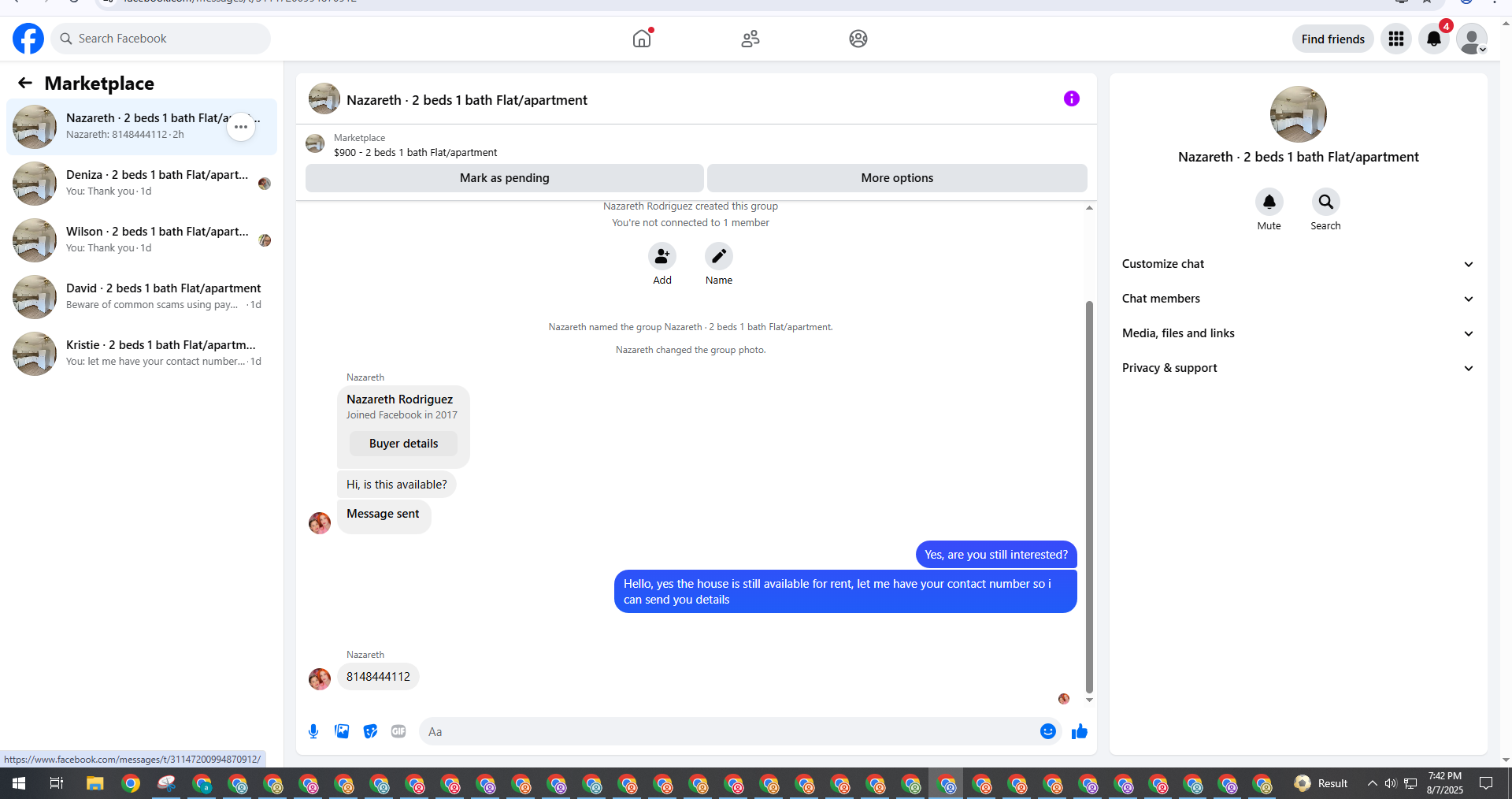Open conversation information purple icon

pyautogui.click(x=1072, y=98)
